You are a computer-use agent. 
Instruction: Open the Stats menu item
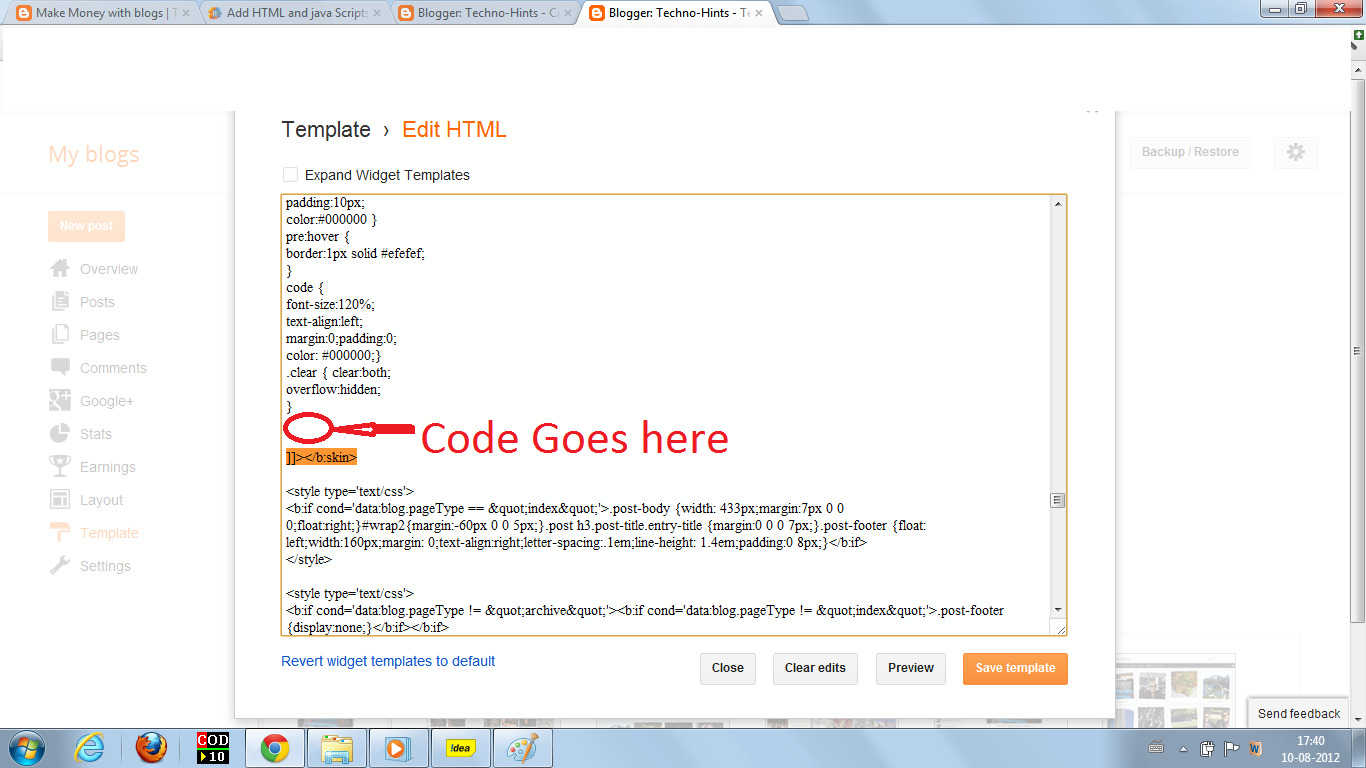[96, 434]
